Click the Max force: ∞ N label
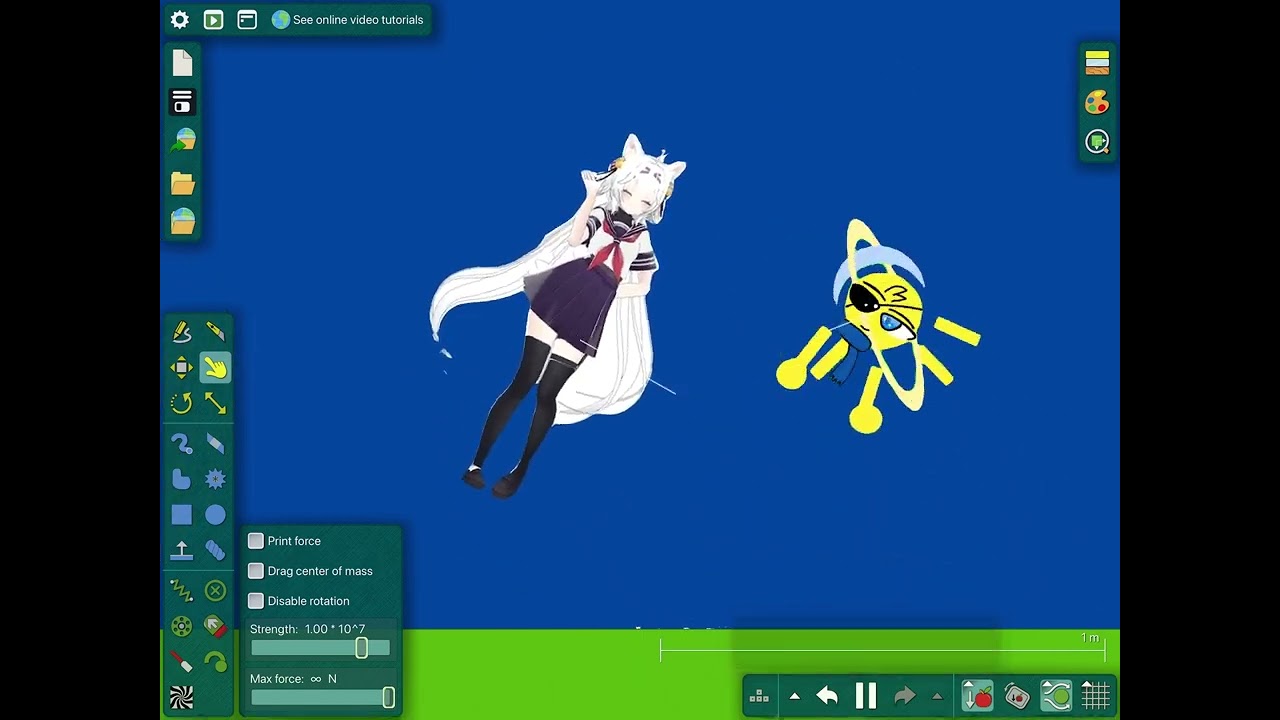Image resolution: width=1280 pixels, height=720 pixels. tap(293, 679)
